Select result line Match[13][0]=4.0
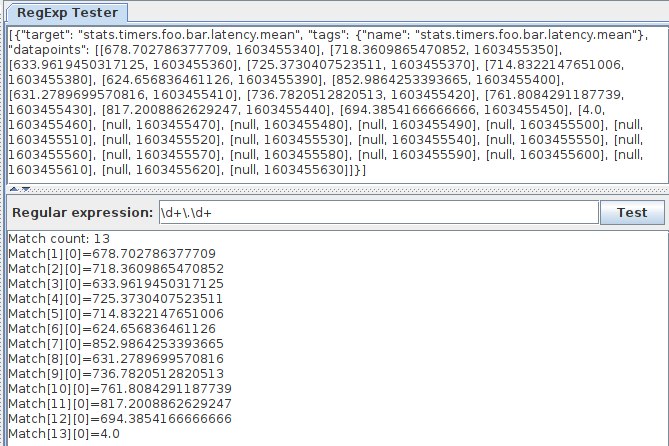The width and height of the screenshot is (669, 446). 64,434
